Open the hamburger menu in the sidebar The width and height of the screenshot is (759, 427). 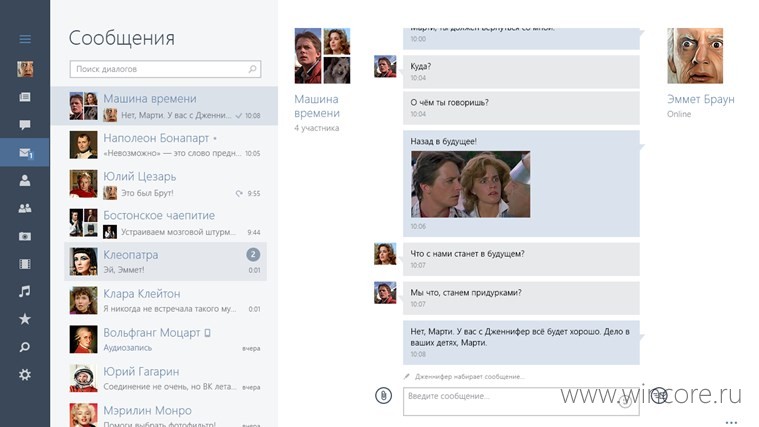[25, 39]
